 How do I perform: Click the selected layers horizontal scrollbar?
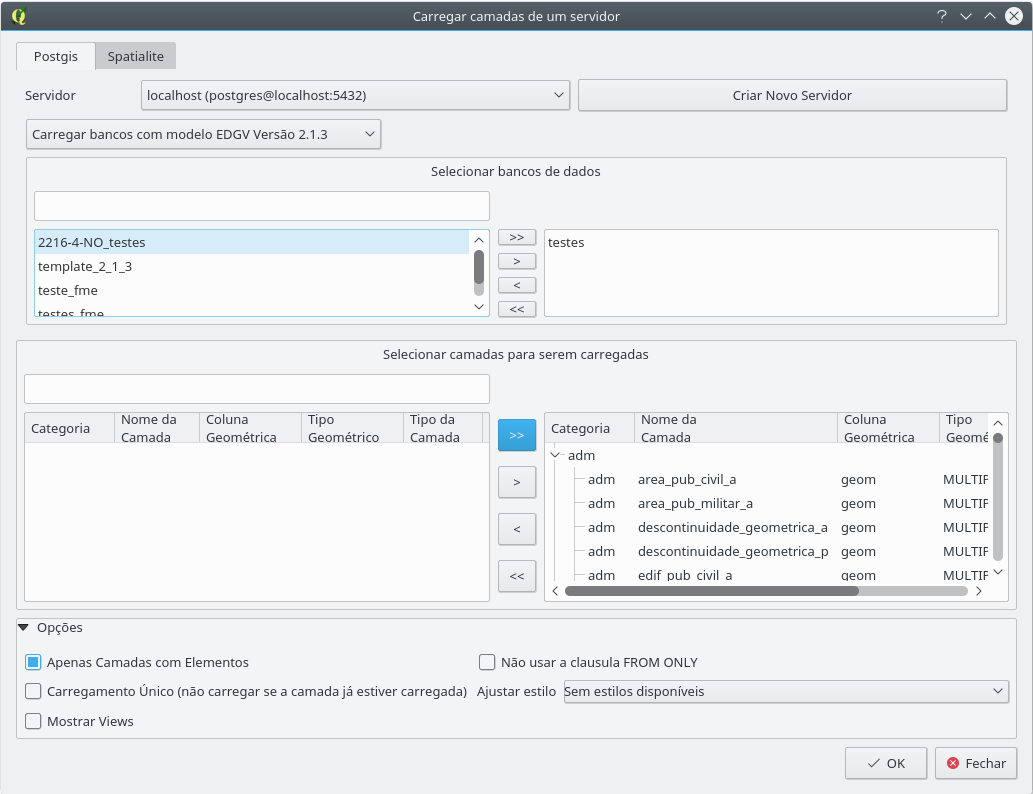click(x=712, y=591)
